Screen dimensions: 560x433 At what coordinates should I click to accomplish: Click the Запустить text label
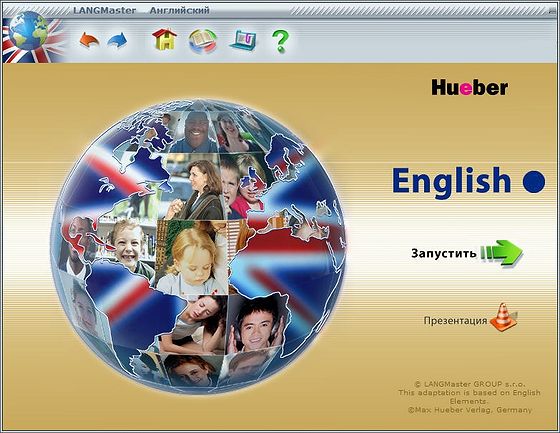point(444,253)
